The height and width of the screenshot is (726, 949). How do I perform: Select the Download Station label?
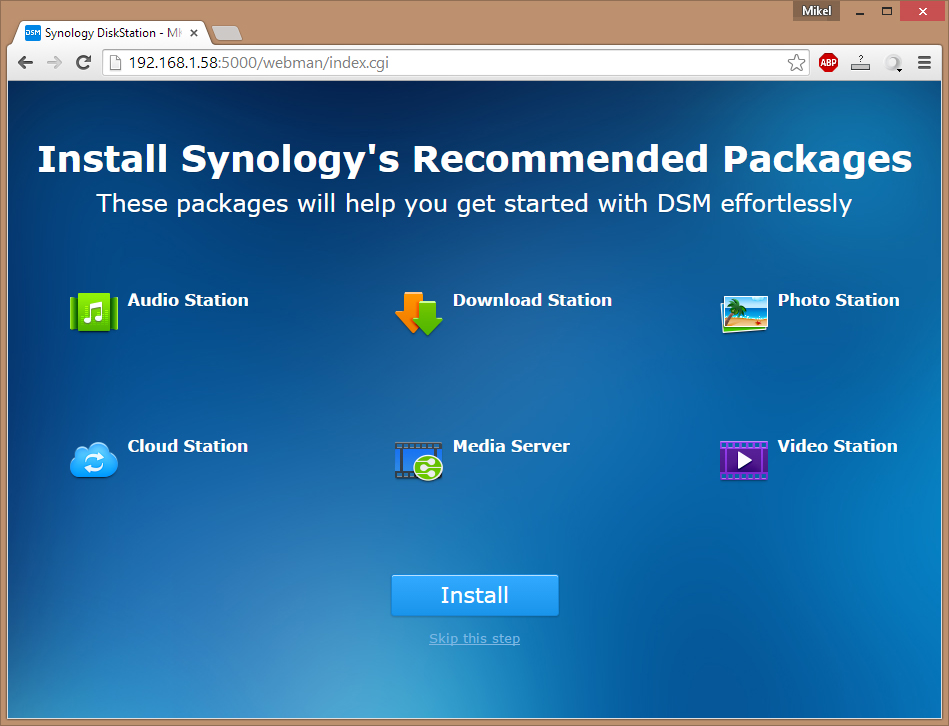(533, 300)
